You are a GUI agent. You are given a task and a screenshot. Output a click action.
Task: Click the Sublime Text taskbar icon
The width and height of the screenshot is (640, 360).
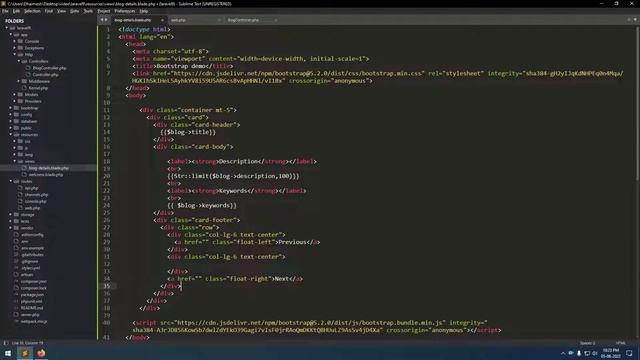point(24,353)
